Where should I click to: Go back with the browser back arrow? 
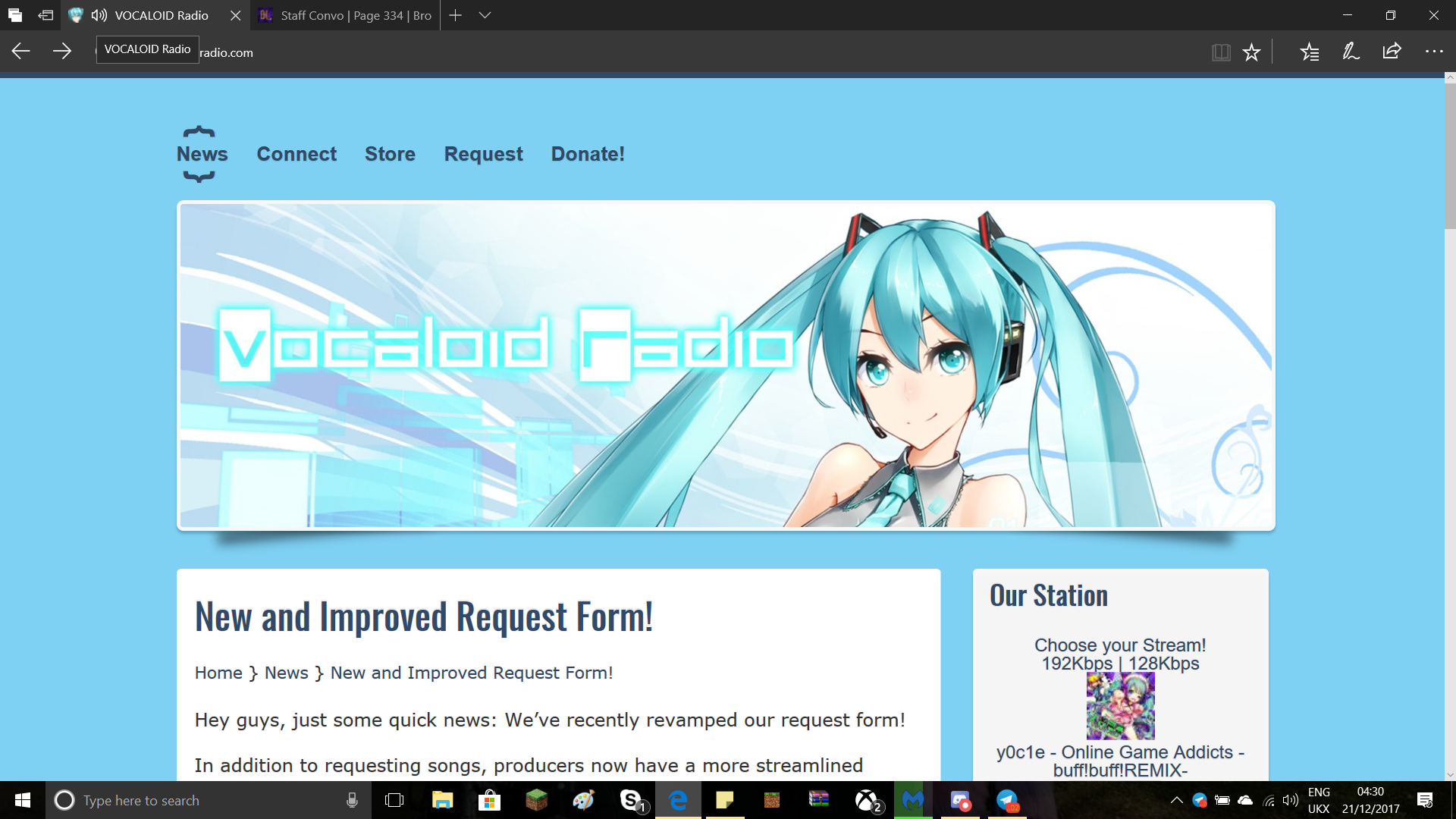(20, 52)
